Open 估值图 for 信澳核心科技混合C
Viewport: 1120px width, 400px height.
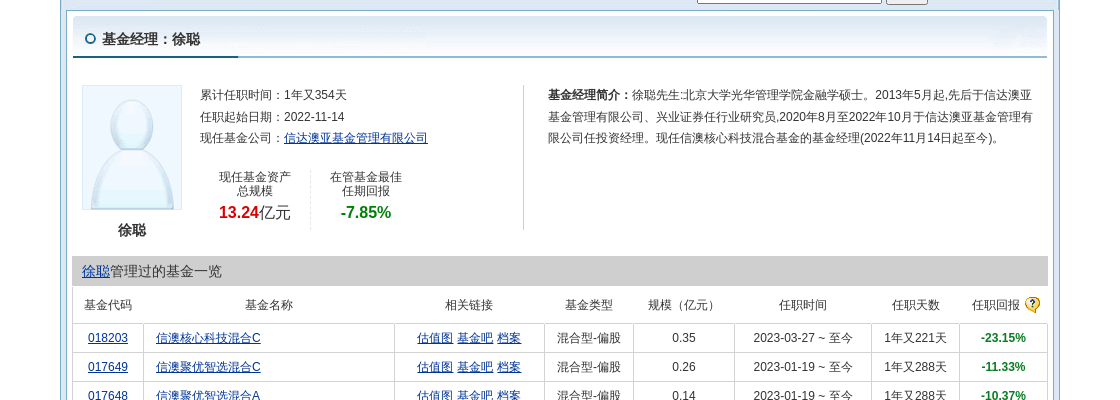tap(435, 338)
